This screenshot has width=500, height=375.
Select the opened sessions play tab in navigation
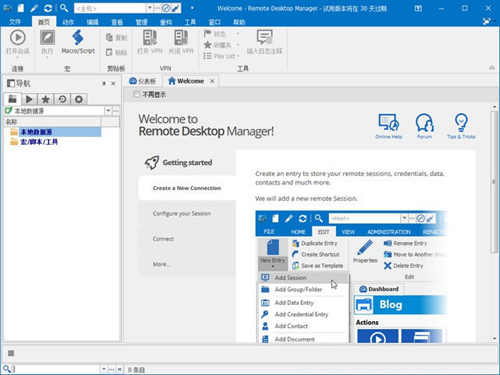(29, 99)
